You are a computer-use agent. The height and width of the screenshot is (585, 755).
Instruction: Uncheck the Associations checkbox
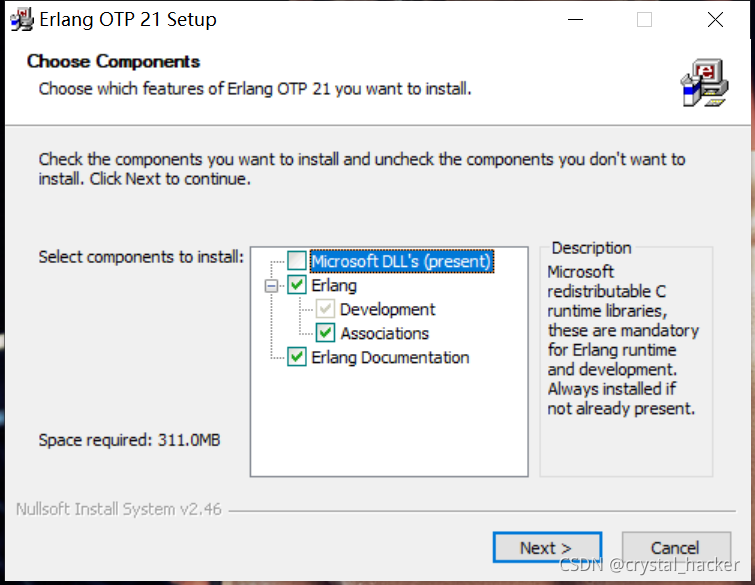(x=326, y=333)
